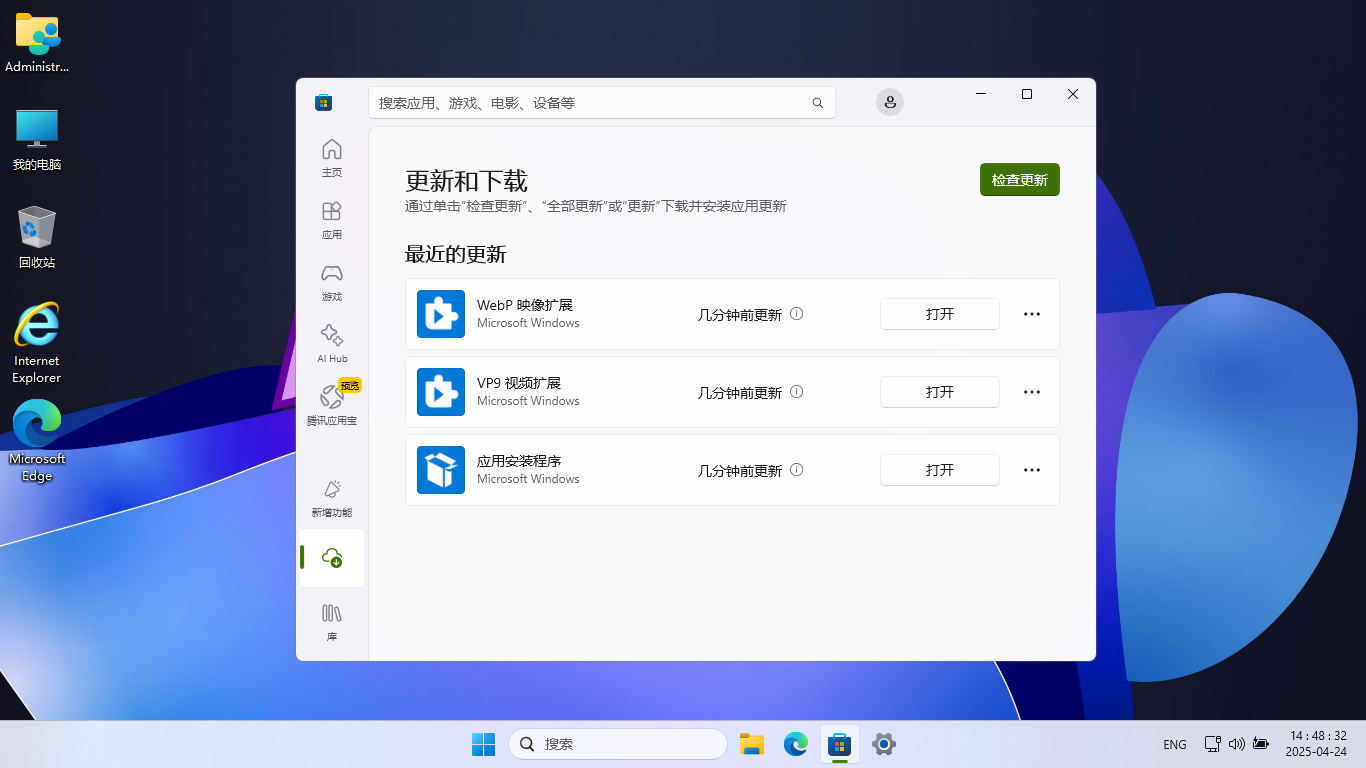Minimize the Microsoft Store window

click(981, 94)
